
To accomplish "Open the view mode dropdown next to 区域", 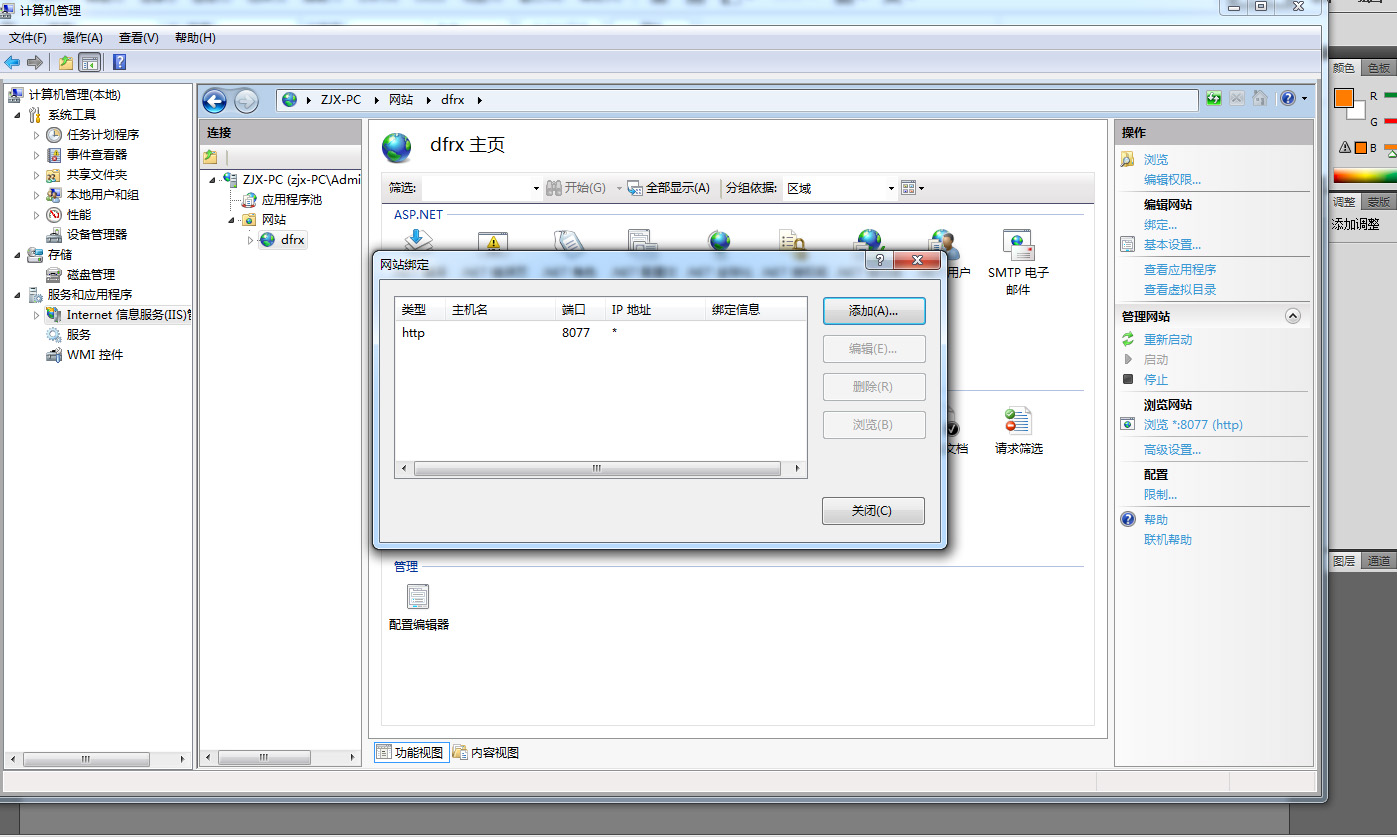I will tap(912, 188).
